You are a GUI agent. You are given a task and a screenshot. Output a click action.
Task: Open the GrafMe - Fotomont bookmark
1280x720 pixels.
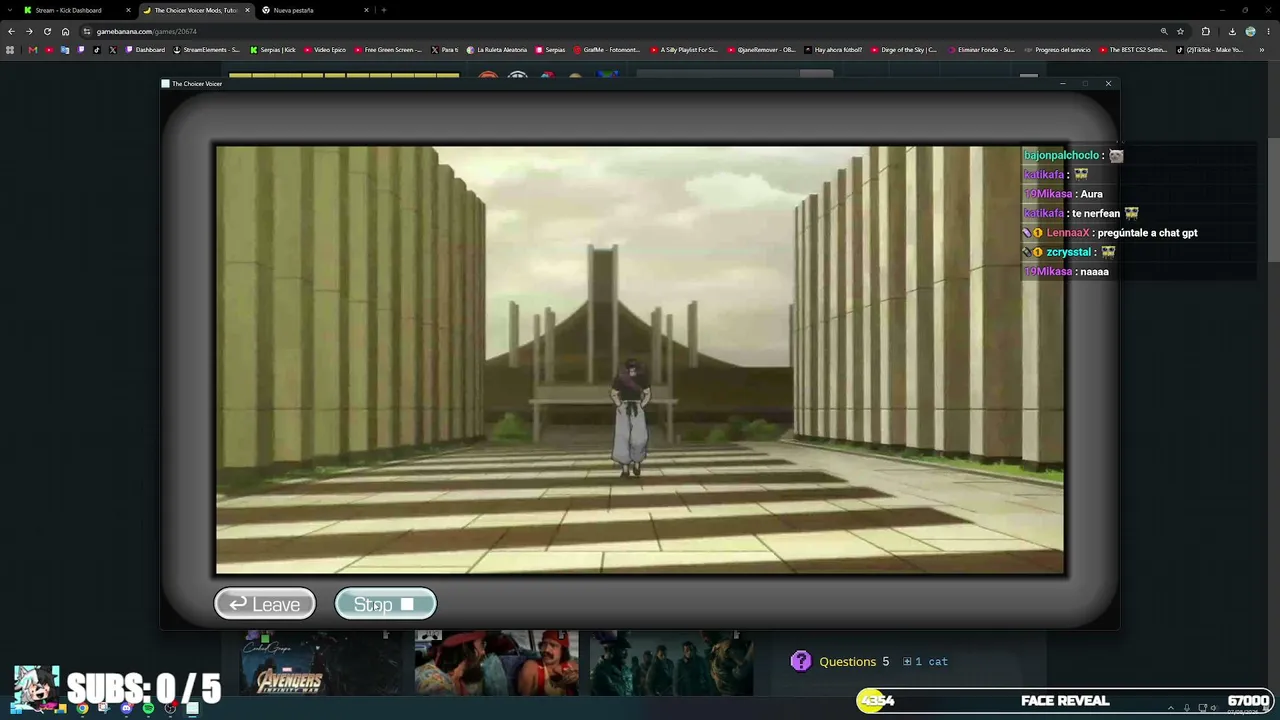[x=607, y=50]
